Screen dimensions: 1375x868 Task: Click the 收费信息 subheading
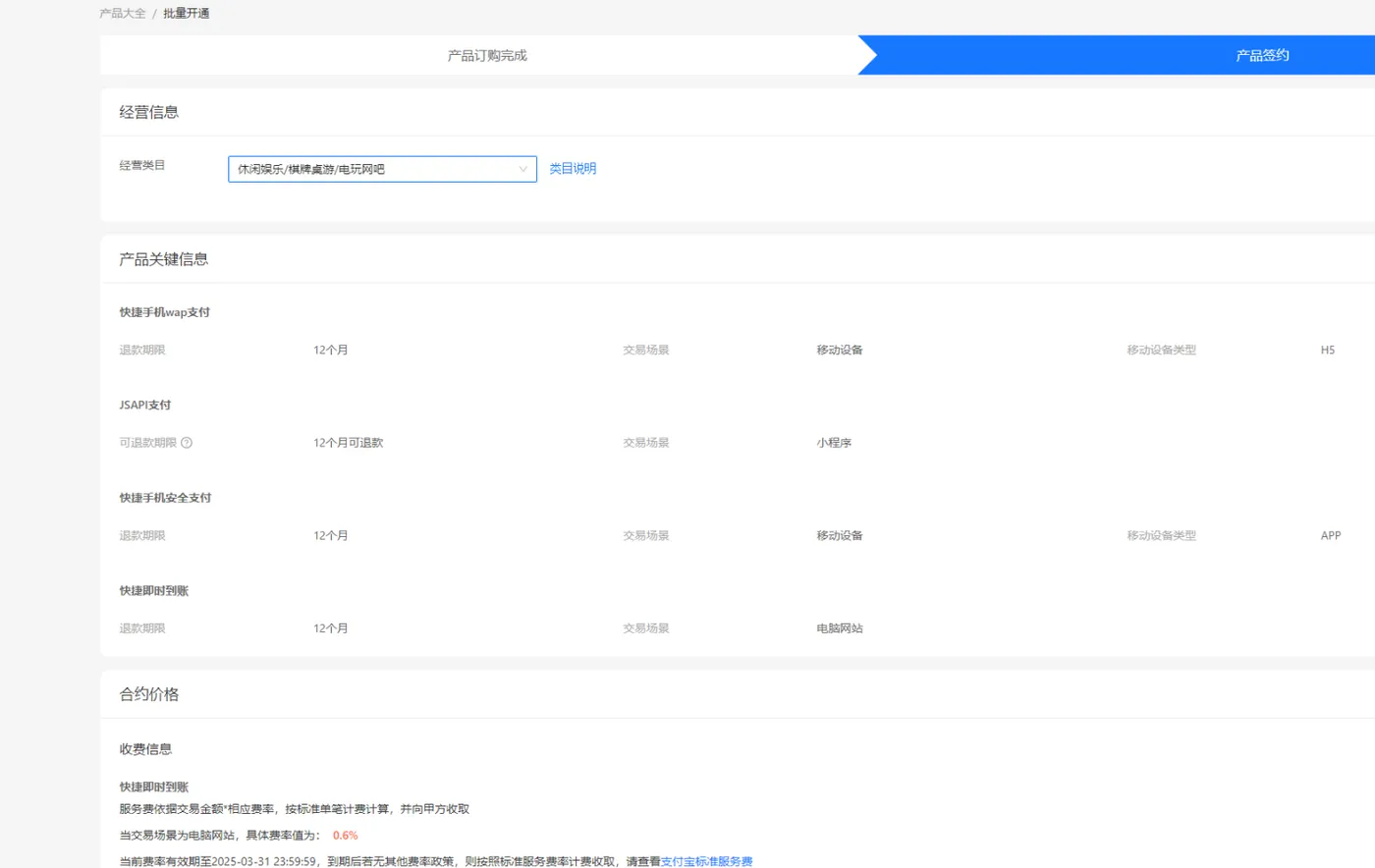click(x=145, y=749)
